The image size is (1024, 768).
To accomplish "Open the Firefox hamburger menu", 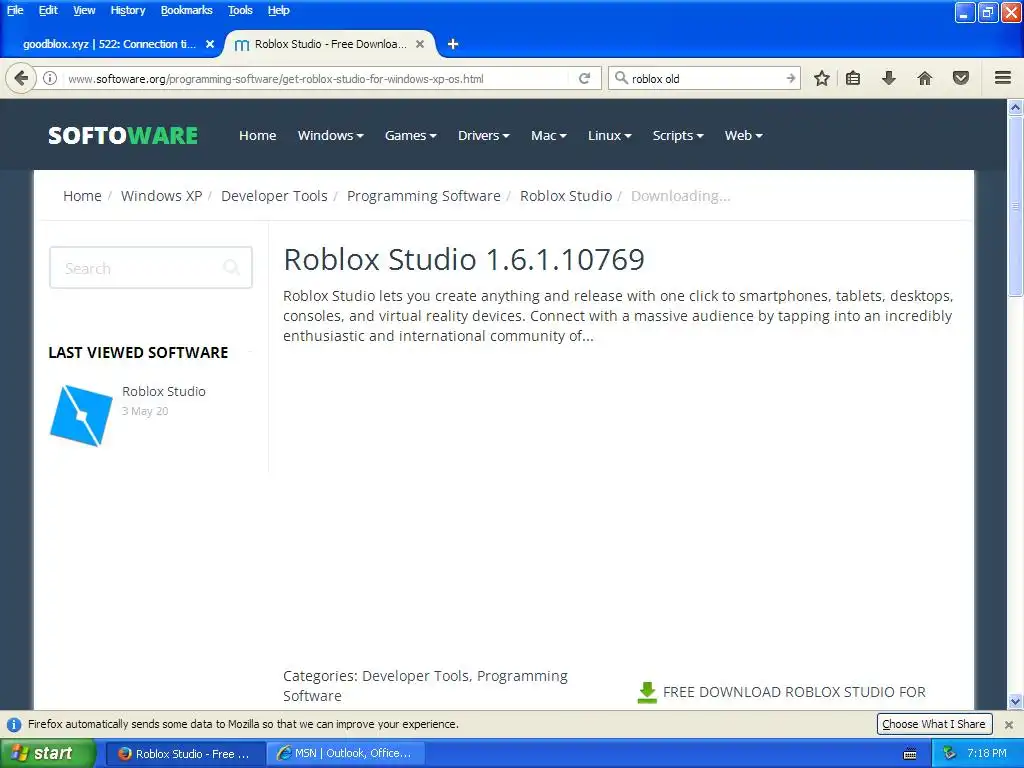I will click(1003, 78).
